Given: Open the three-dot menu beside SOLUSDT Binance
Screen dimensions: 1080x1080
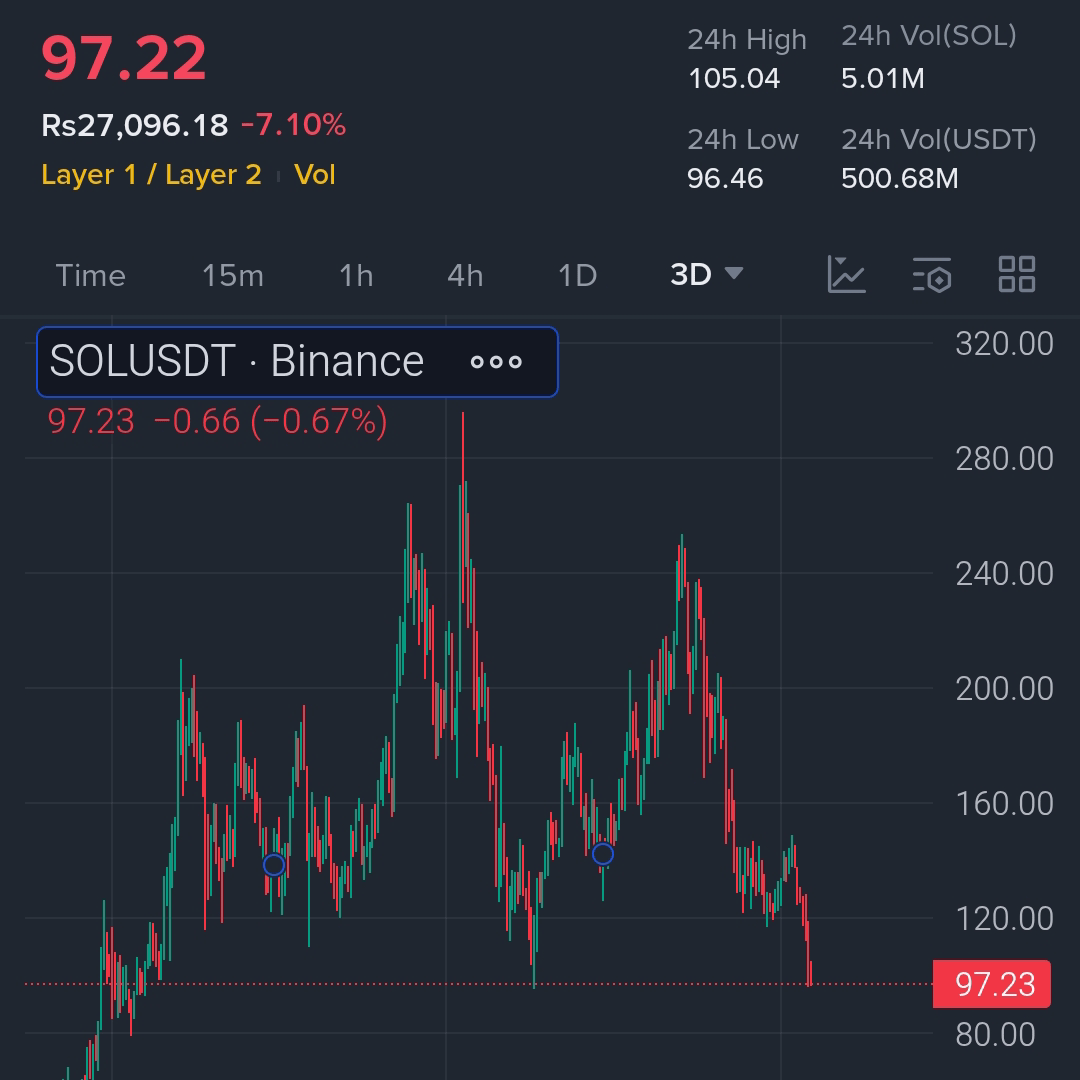Looking at the screenshot, I should (x=496, y=362).
